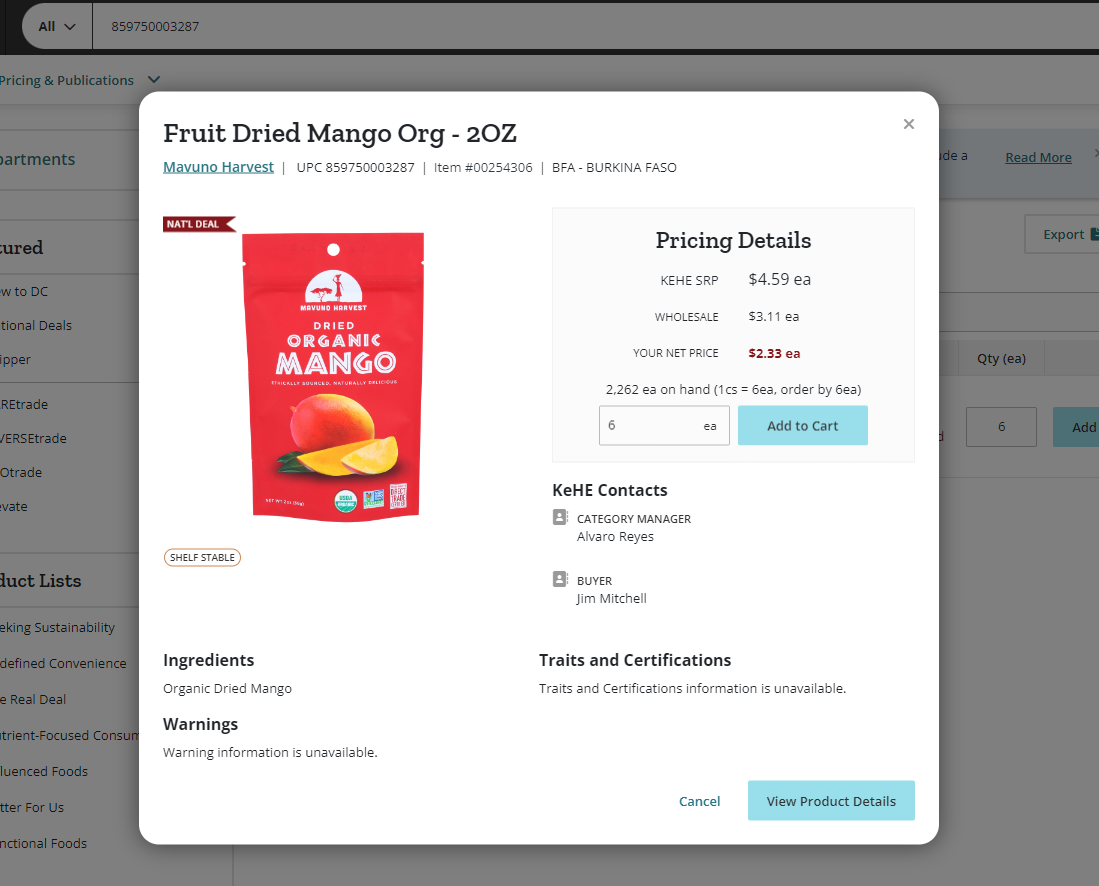1099x886 pixels.
Task: Focus the quantity field in Pricing Details
Action: [x=664, y=425]
